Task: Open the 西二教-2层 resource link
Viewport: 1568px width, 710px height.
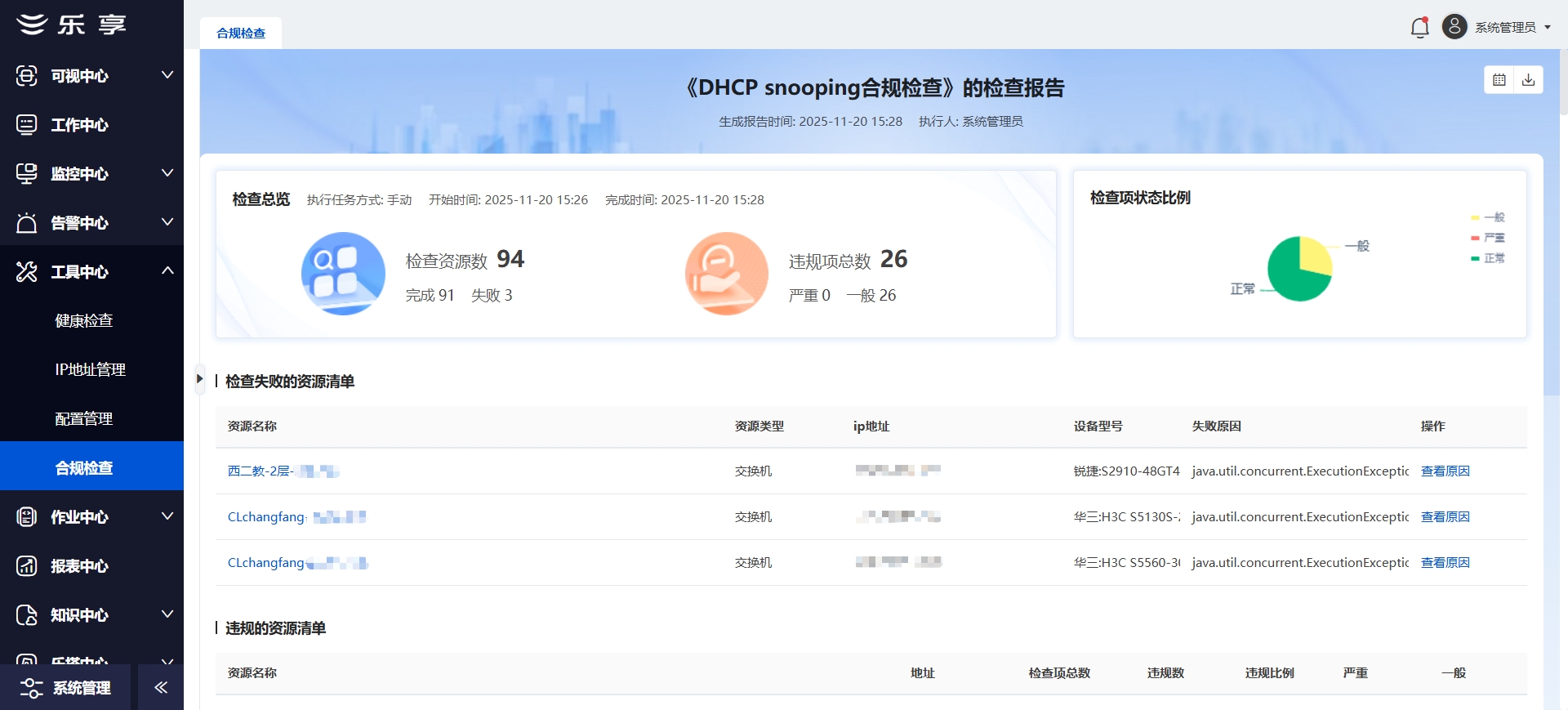Action: point(260,471)
